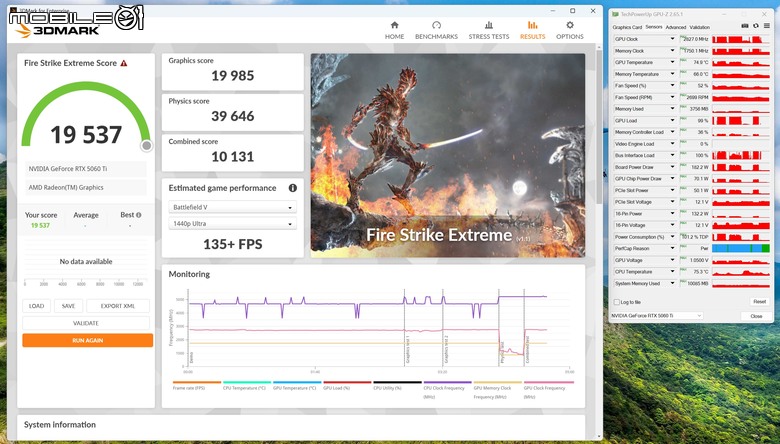Select the Sensors tab in GPU-Z
780x444 pixels.
[x=654, y=27]
